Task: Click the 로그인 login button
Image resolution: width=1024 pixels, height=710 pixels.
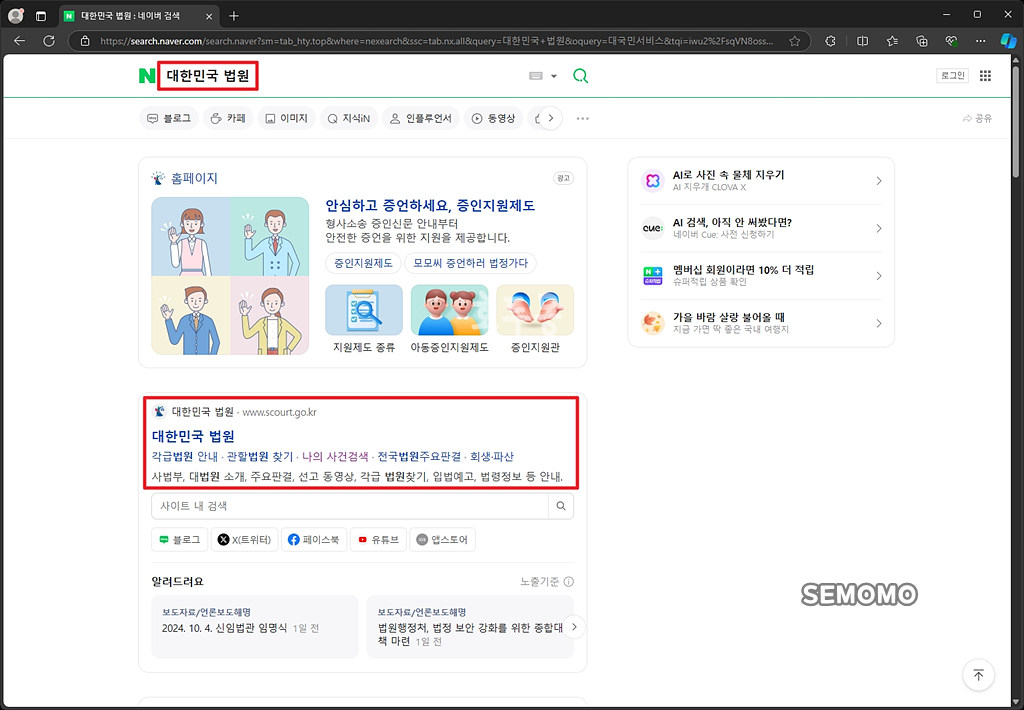Action: [952, 76]
